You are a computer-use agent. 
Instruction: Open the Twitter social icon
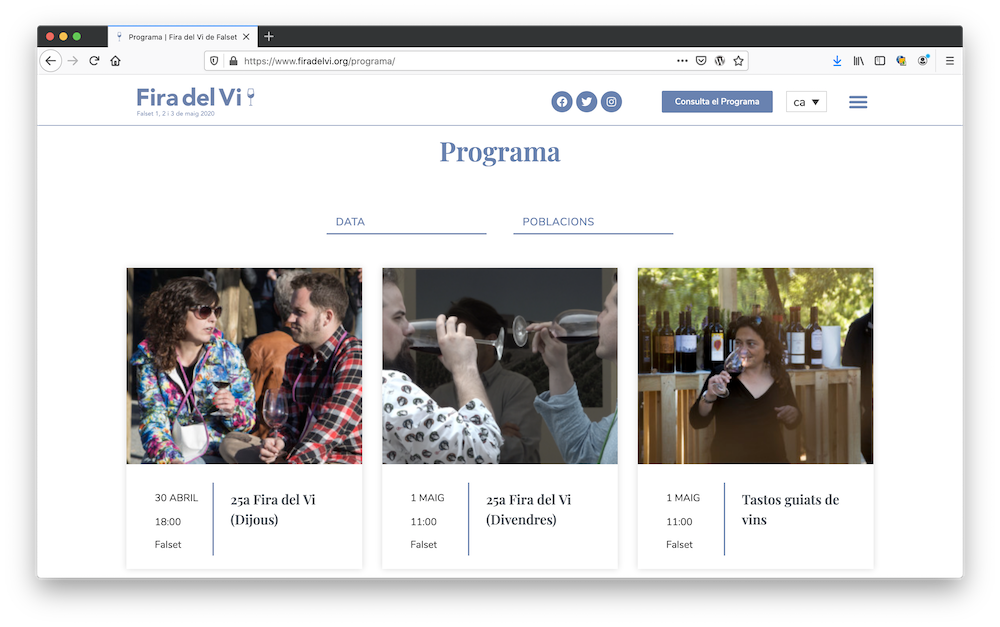click(x=587, y=102)
